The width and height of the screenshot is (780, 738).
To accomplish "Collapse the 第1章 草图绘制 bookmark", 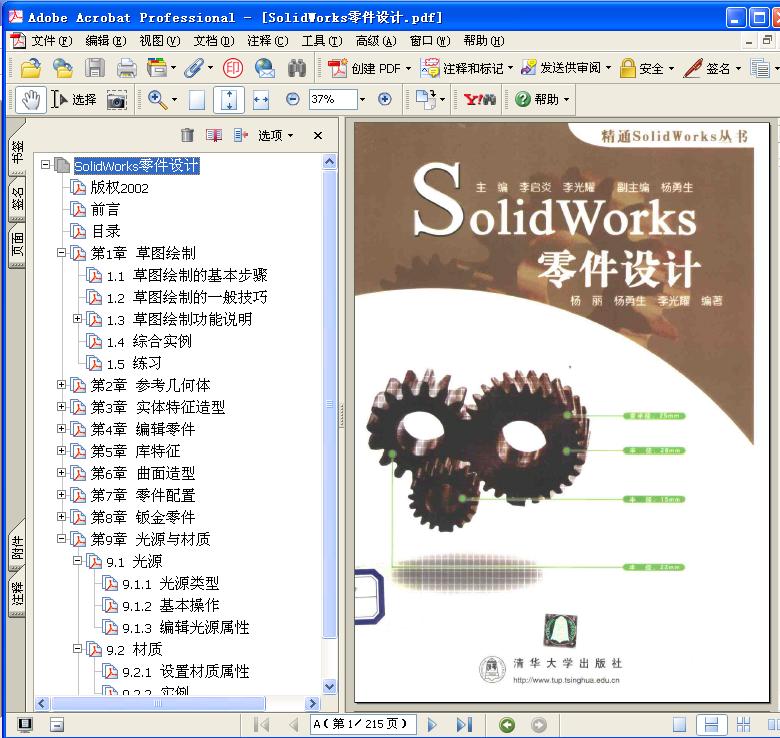I will 61,253.
